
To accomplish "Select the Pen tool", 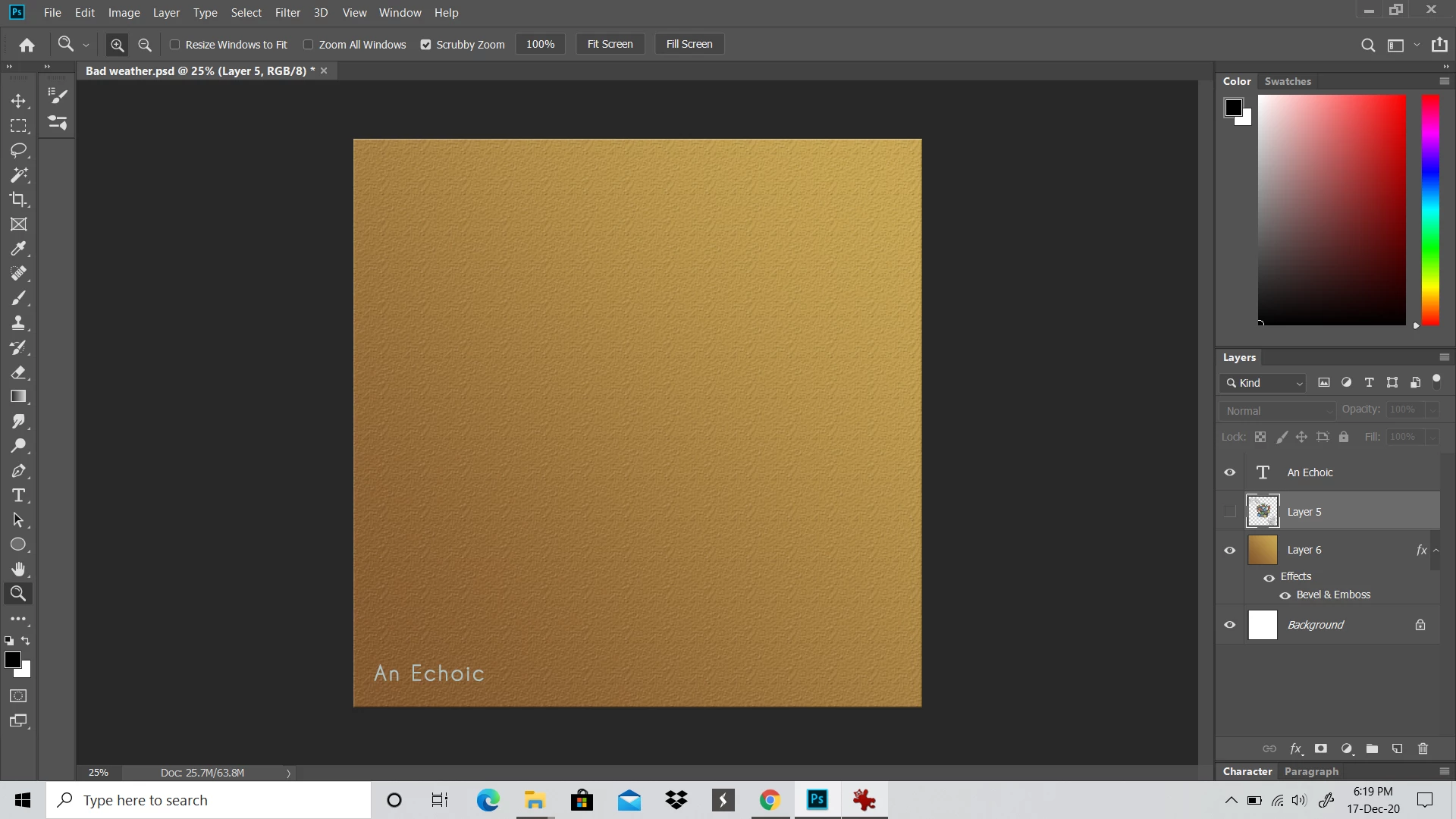I will tap(18, 471).
